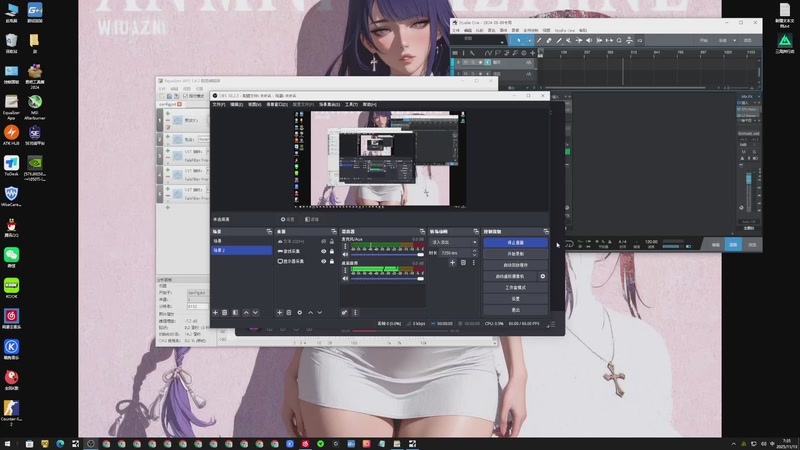Toggle Mute on first Studio One track
The width and height of the screenshot is (800, 450).
click(465, 62)
